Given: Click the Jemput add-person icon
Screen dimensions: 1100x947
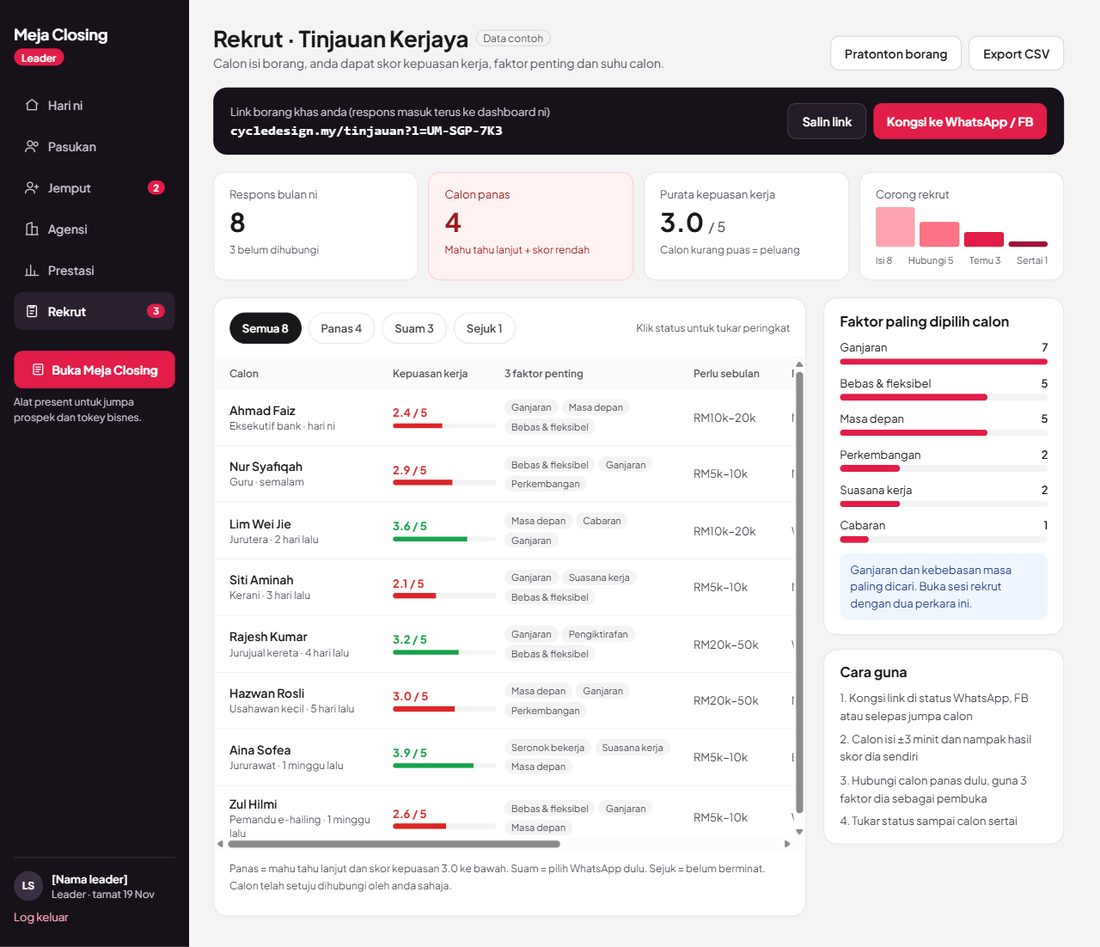Looking at the screenshot, I should (32, 188).
